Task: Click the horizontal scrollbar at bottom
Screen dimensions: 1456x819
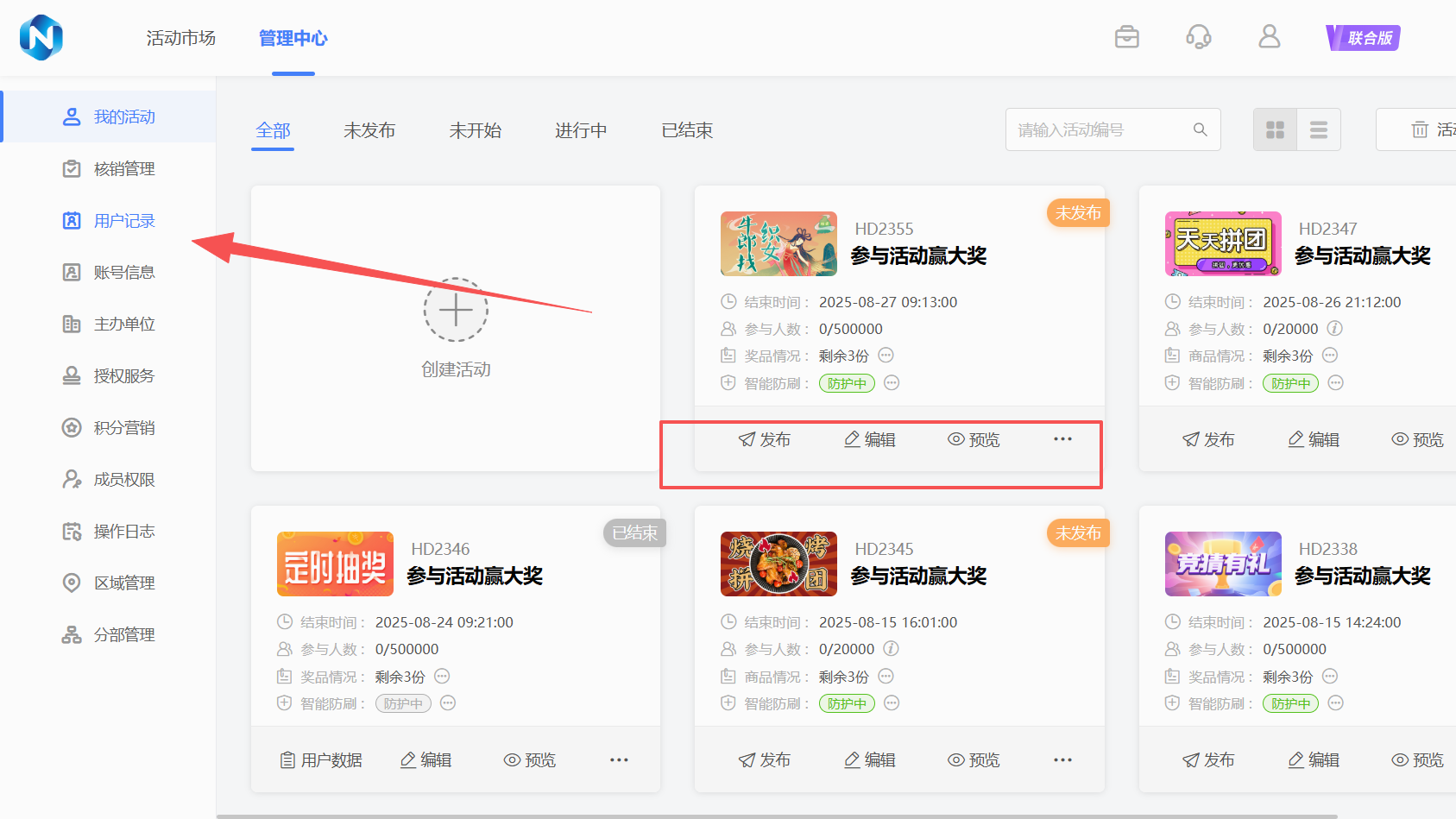Action: point(777,816)
